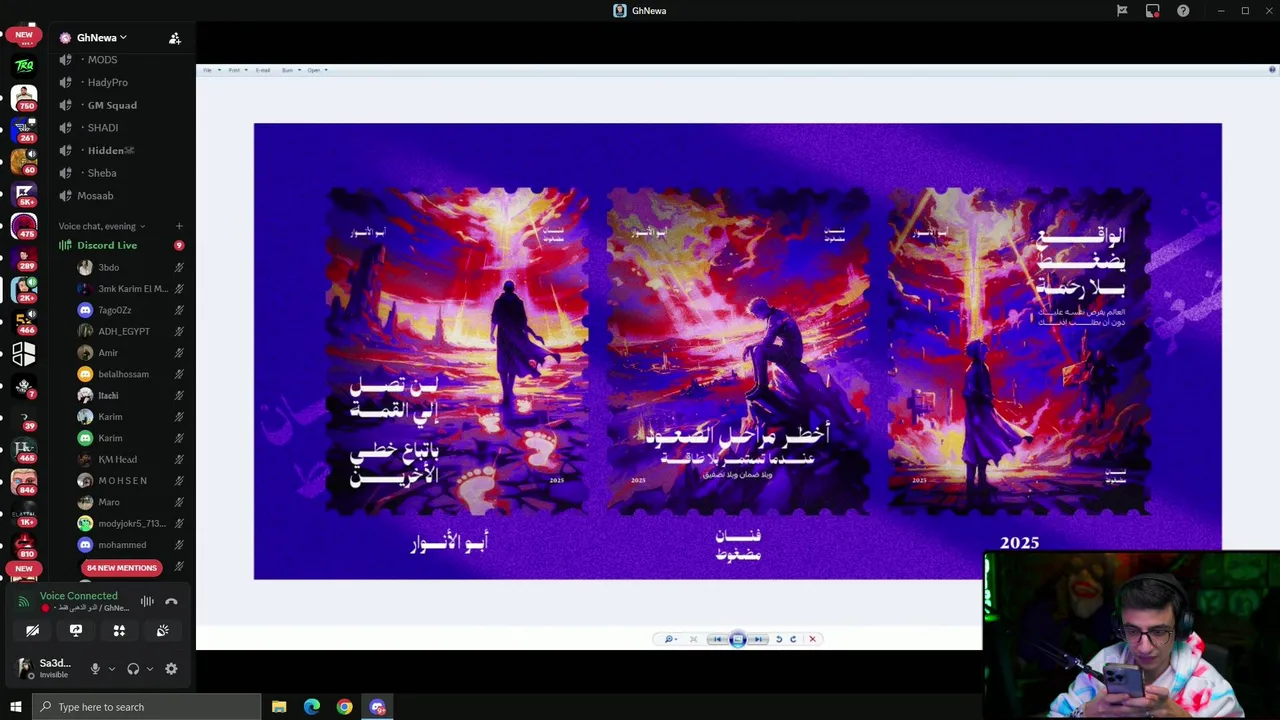Join Mosaab voice channel

click(96, 196)
